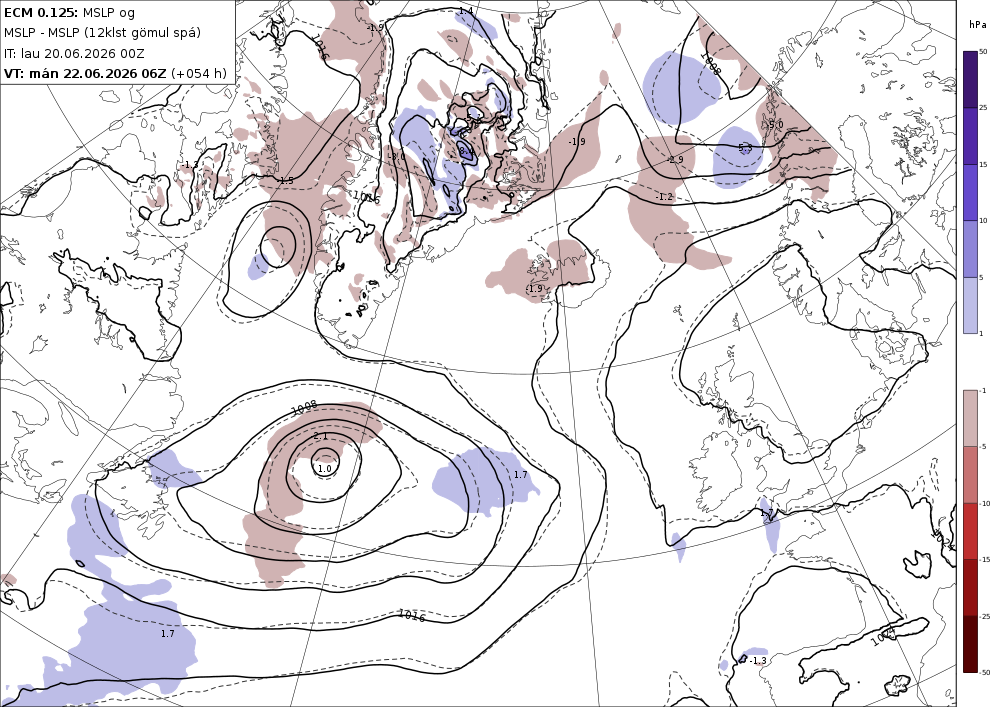
Task: Click the "-1.9" label over Iceland
Action: pyautogui.click(x=533, y=289)
